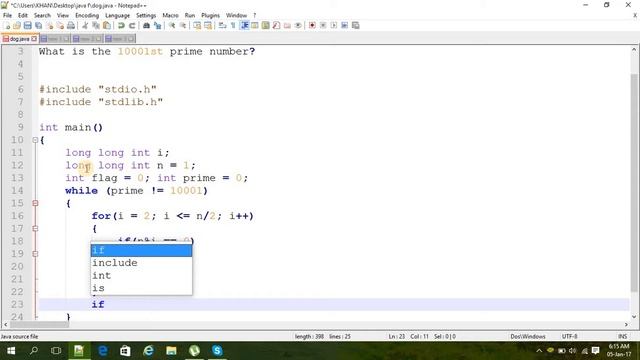Open a file using the Open folder icon
The image size is (640, 360).
[17, 26]
